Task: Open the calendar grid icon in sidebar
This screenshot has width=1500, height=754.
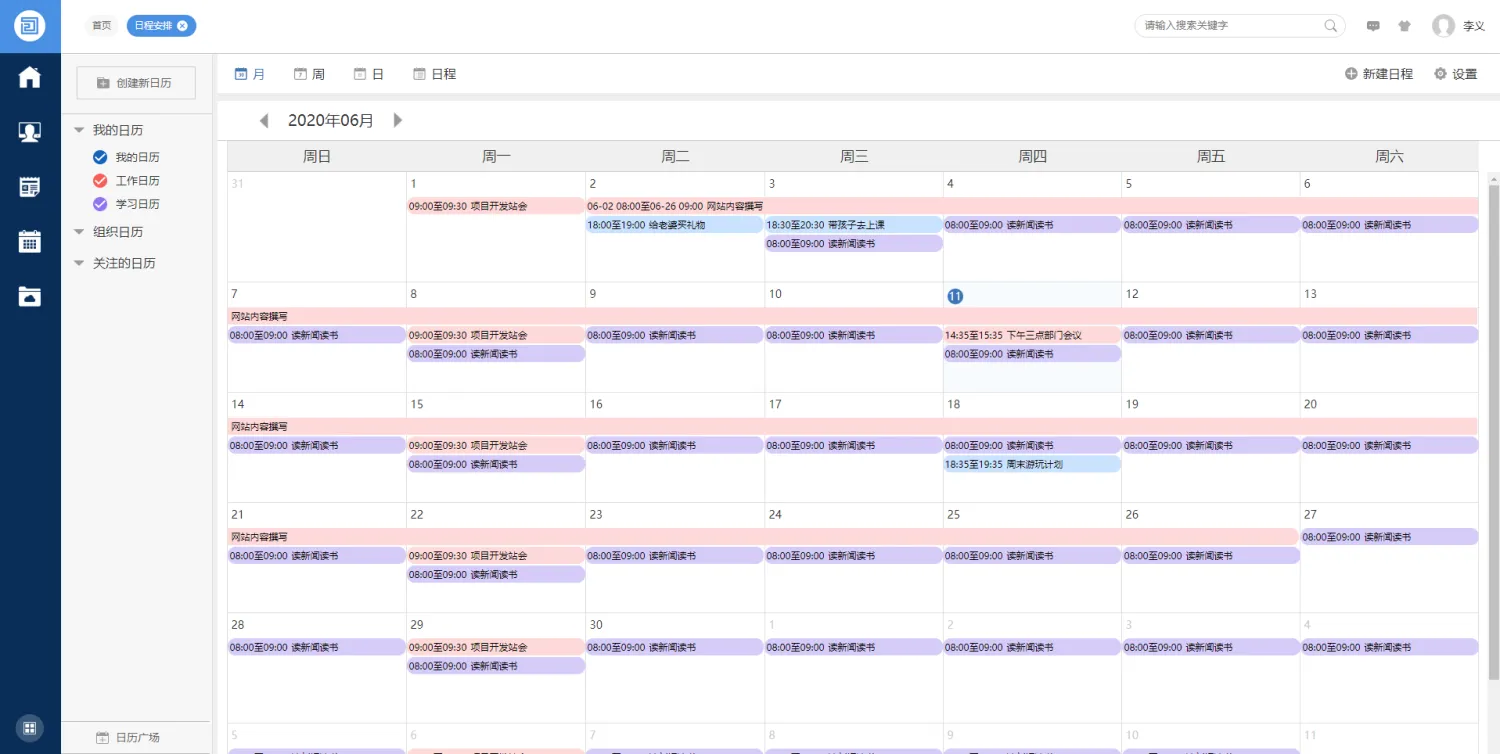Action: (x=30, y=241)
